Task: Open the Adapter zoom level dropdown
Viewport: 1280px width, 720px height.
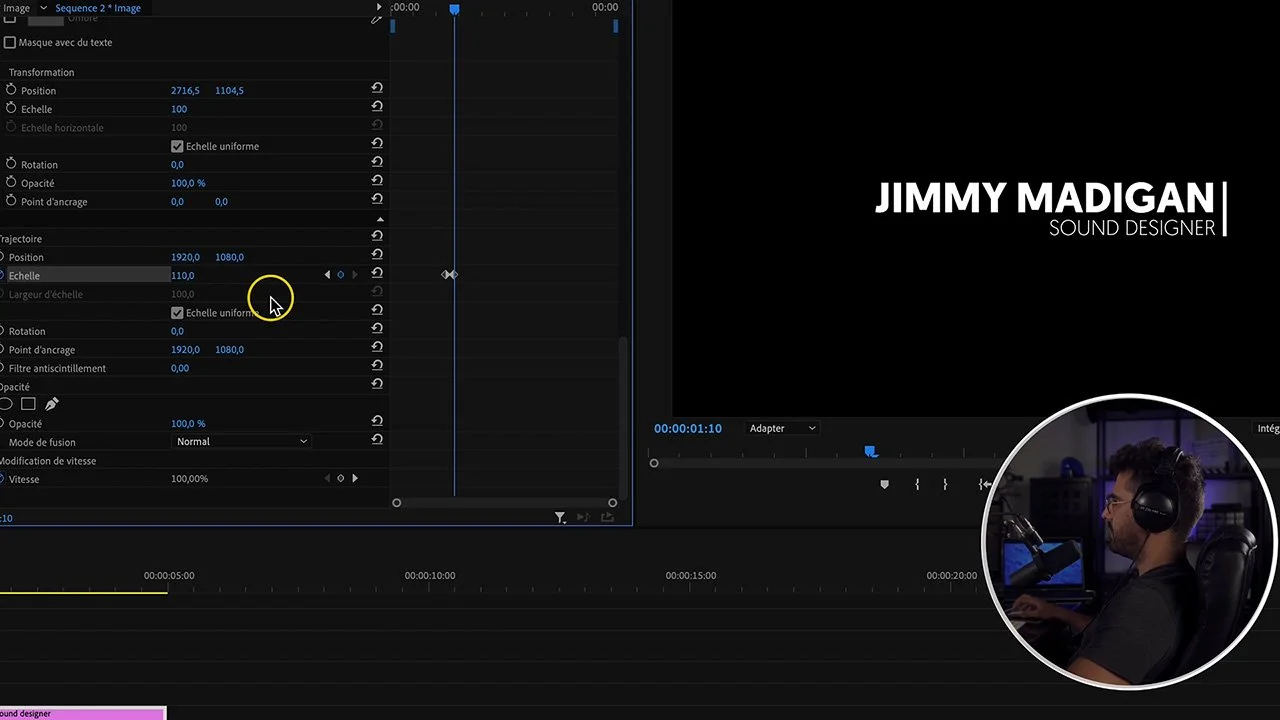Action: click(x=782, y=428)
